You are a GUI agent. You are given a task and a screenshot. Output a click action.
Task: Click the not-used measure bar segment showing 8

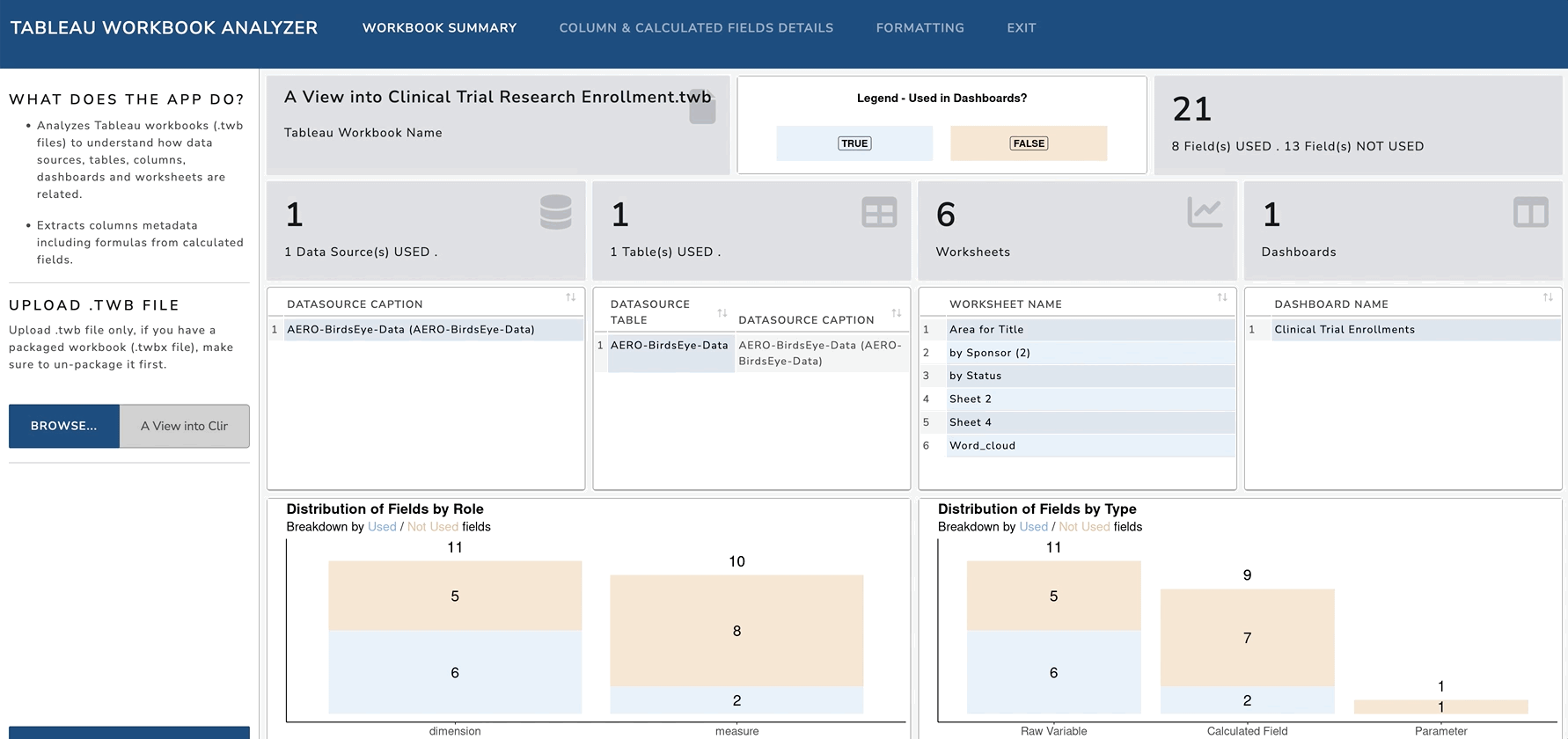(736, 631)
